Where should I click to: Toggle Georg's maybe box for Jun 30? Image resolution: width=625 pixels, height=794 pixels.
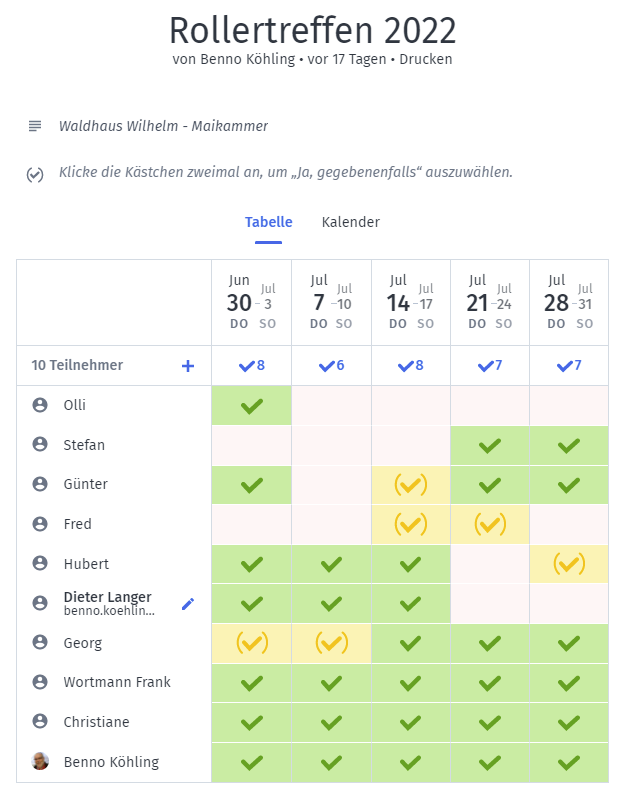[x=252, y=643]
